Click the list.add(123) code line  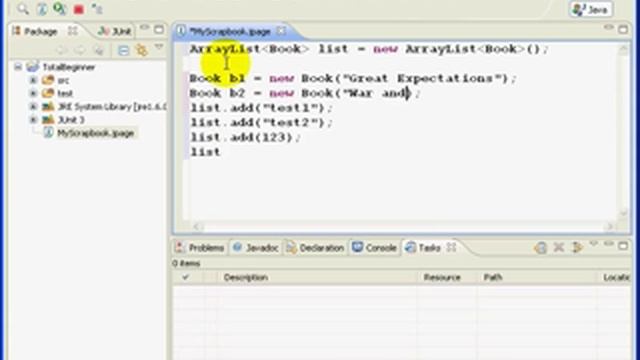pos(245,138)
